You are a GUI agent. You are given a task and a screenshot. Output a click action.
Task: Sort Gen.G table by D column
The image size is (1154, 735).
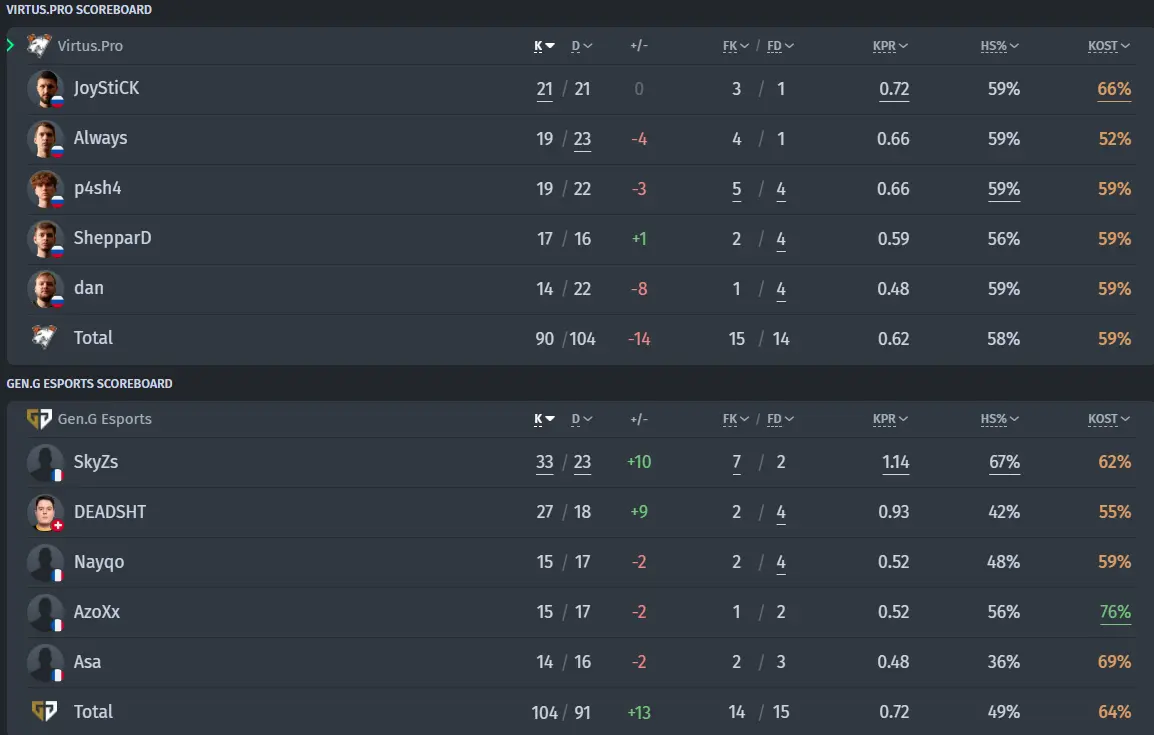tap(582, 419)
